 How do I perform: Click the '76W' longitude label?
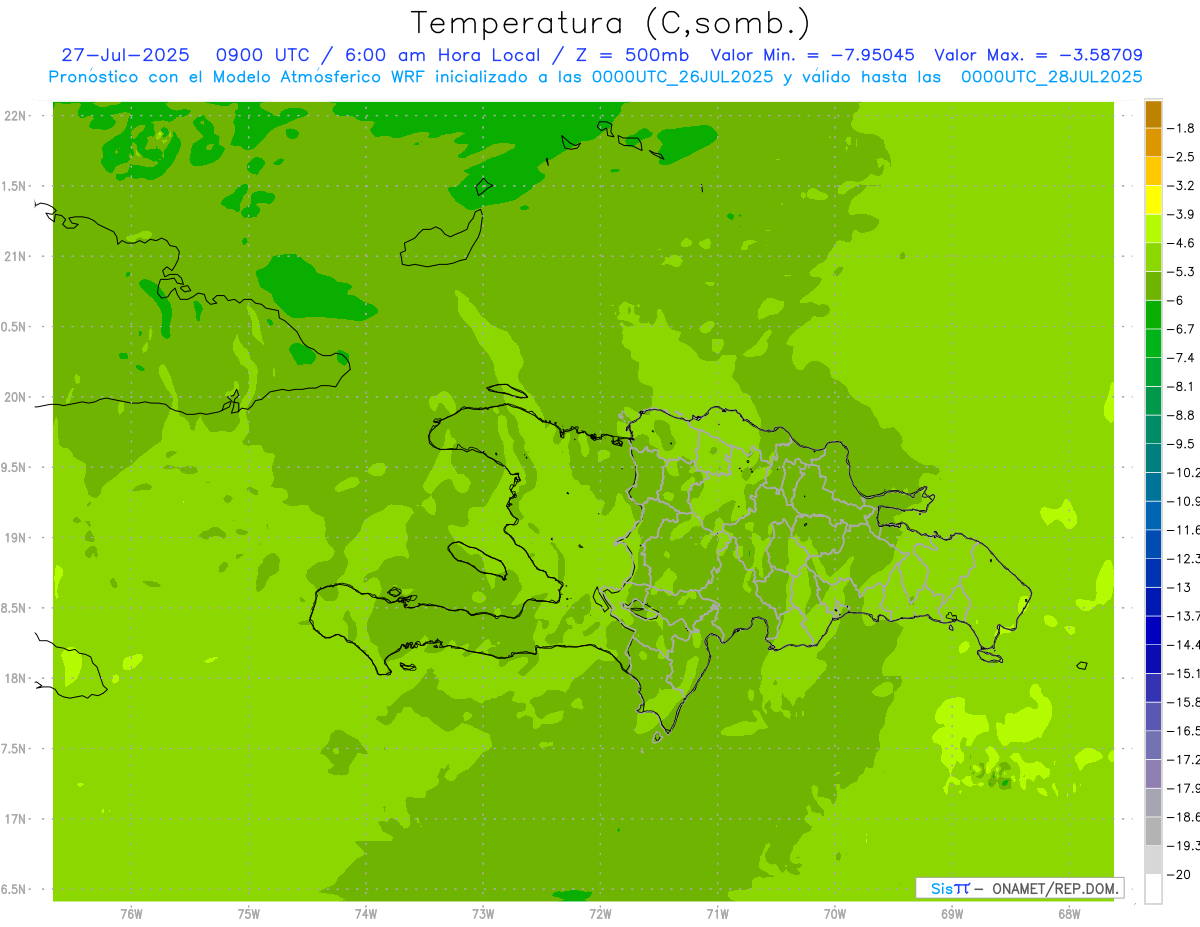click(x=131, y=914)
